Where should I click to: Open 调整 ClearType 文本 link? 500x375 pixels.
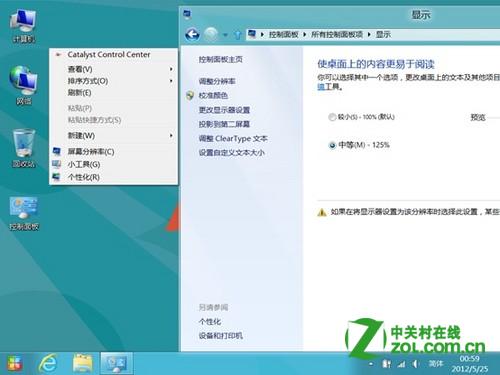point(233,139)
